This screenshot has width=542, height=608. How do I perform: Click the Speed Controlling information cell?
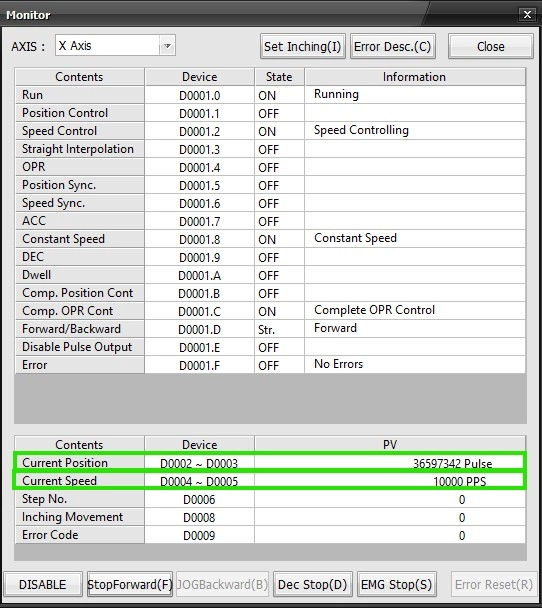click(415, 131)
